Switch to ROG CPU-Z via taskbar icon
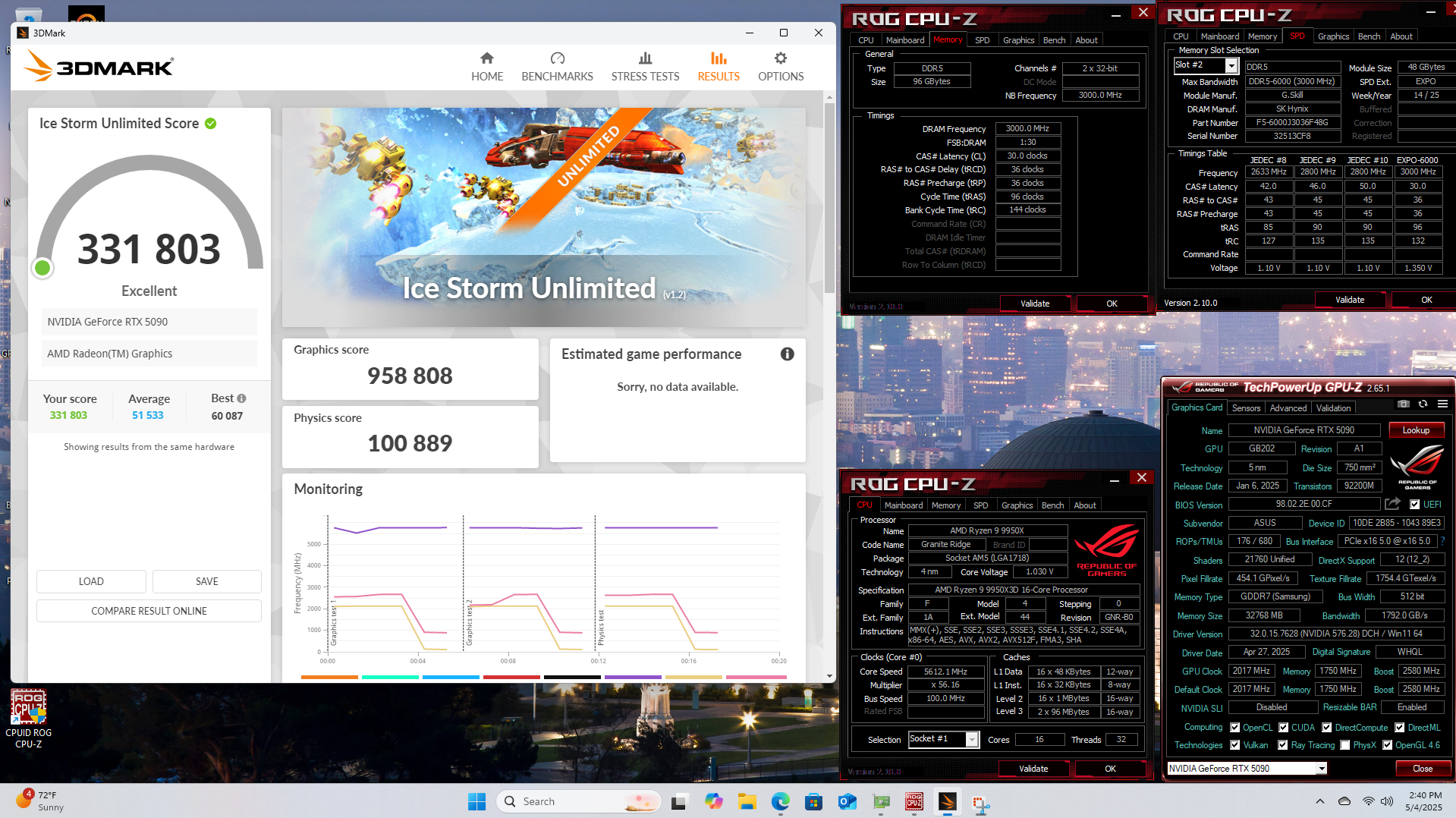This screenshot has height=818, width=1456. 914,801
